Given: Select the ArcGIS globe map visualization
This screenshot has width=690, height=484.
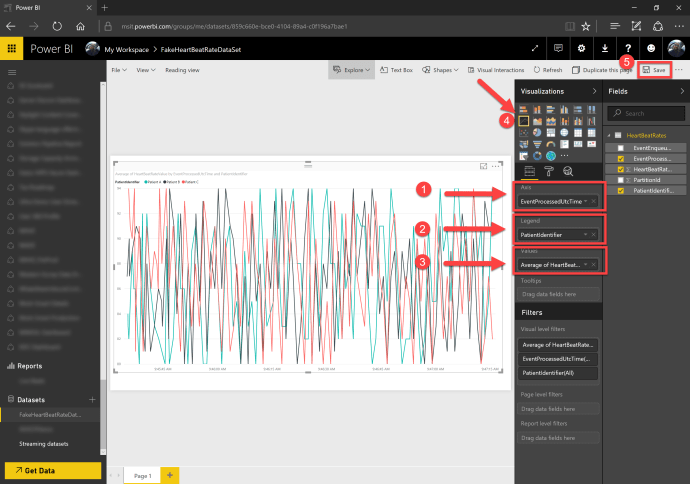Looking at the screenshot, I should click(551, 156).
